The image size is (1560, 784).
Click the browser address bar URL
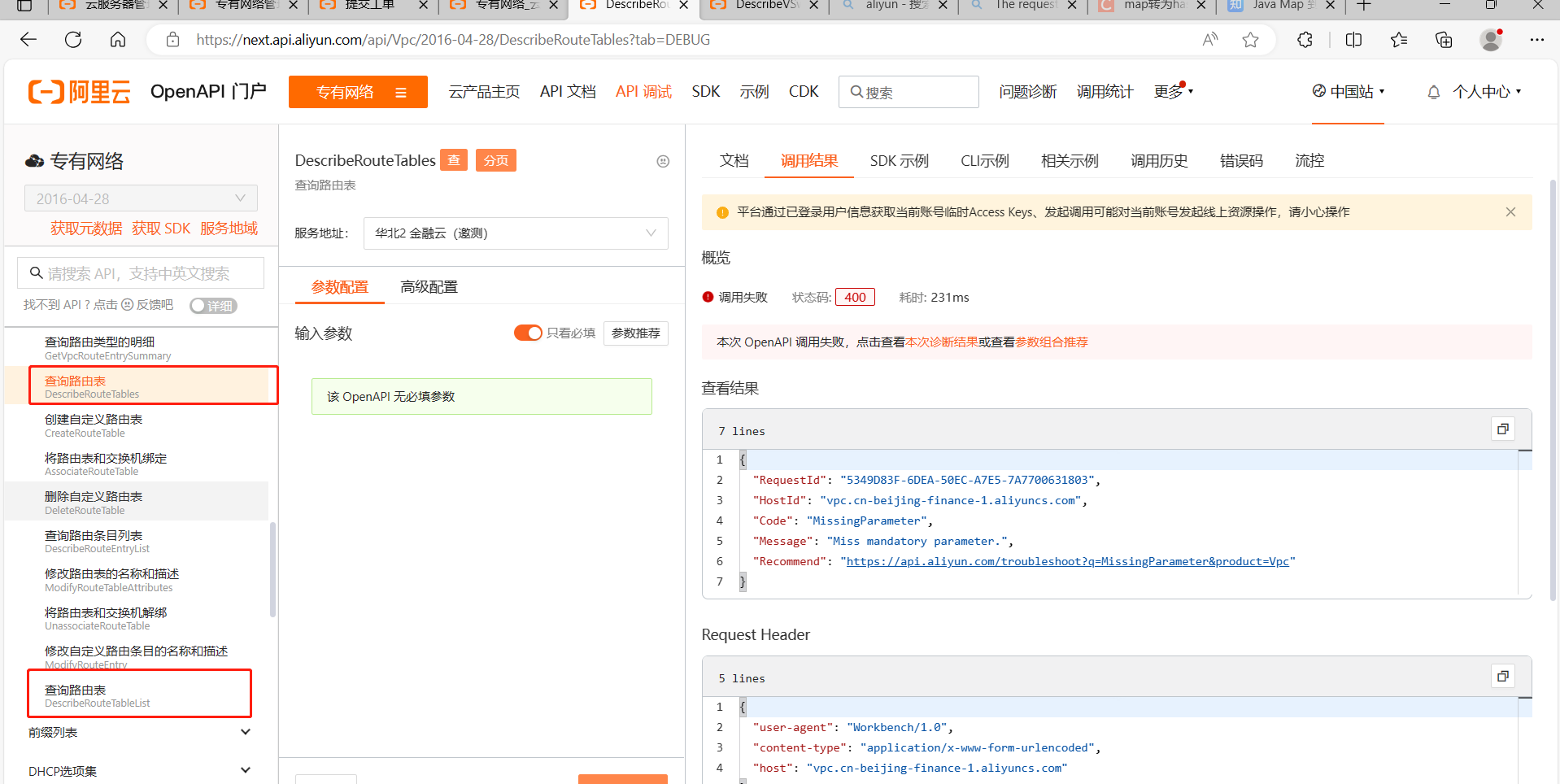[x=453, y=40]
